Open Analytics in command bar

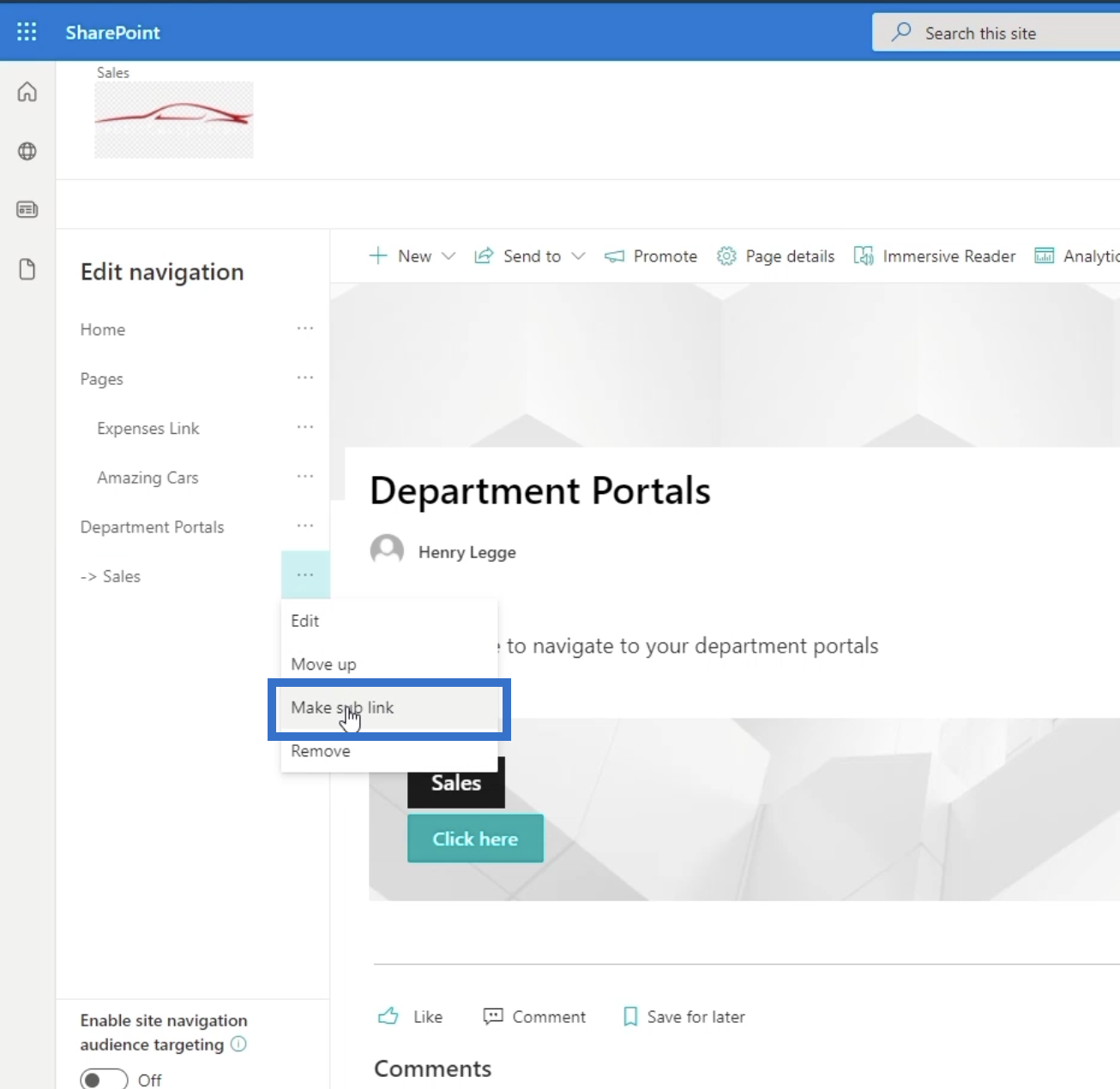coord(1077,256)
